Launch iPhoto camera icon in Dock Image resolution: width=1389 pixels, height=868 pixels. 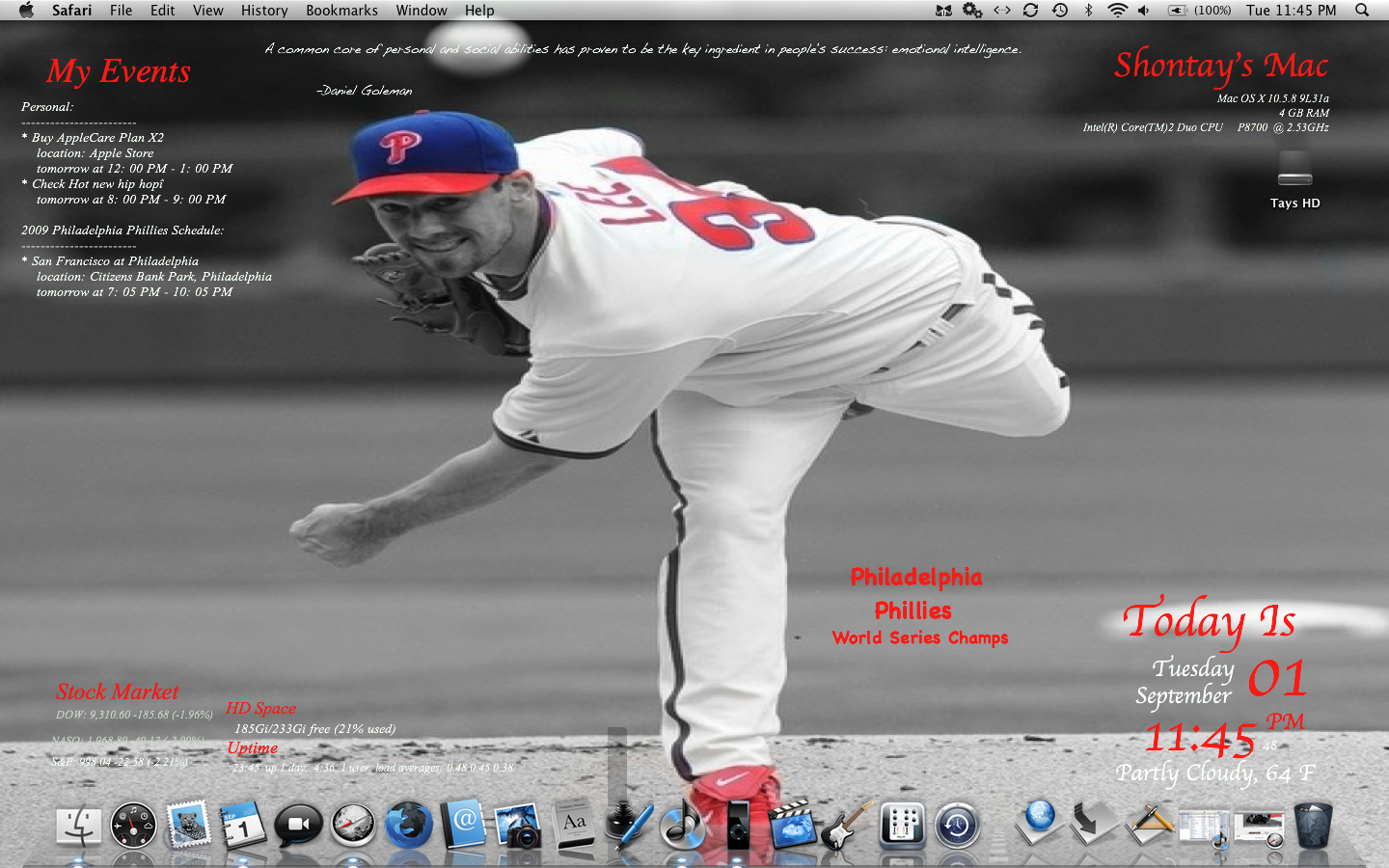pos(519,827)
